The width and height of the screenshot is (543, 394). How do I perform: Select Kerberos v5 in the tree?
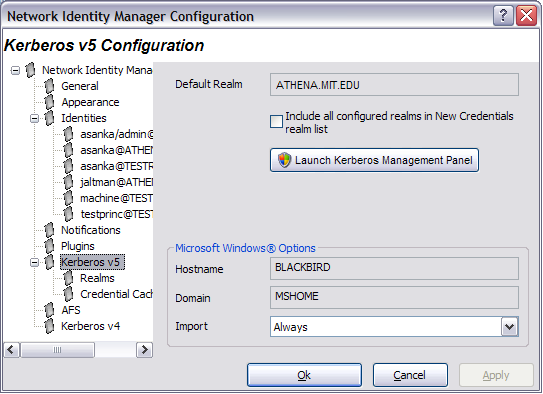tap(92, 262)
